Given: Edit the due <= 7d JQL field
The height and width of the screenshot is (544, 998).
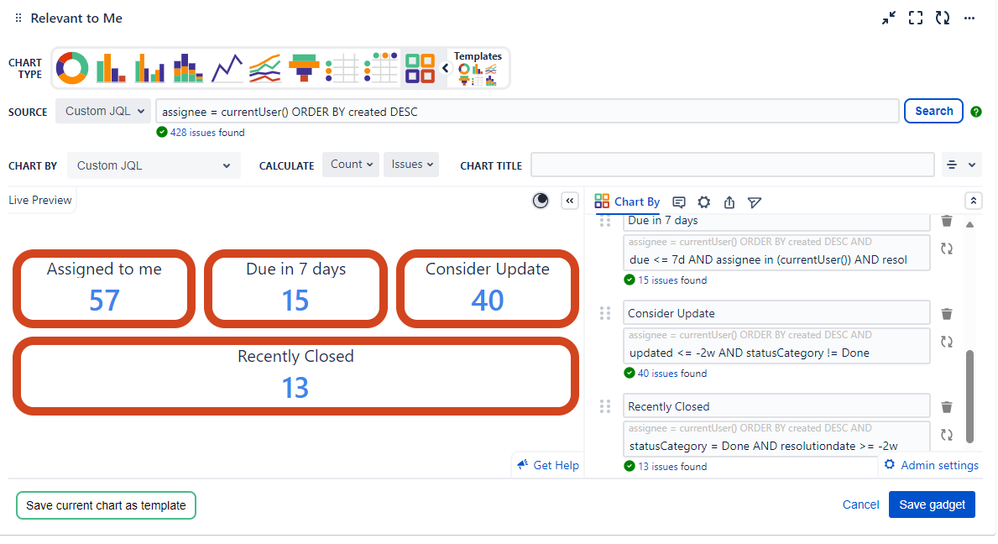Looking at the screenshot, I should coord(776,253).
